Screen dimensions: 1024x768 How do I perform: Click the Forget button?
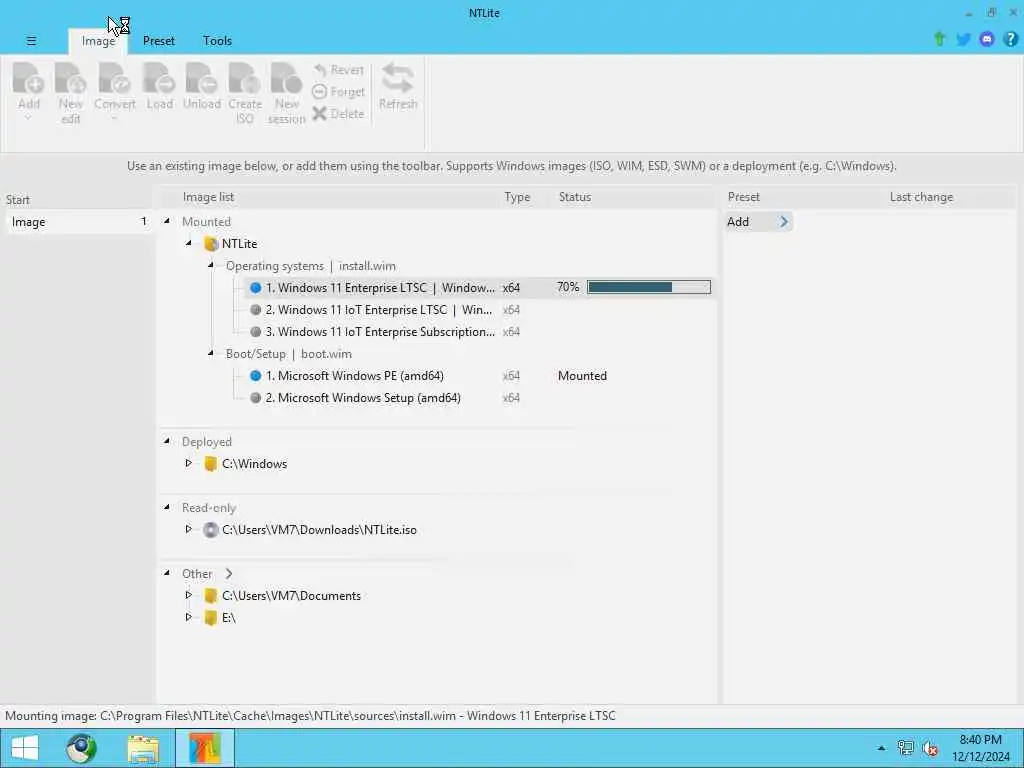[338, 92]
